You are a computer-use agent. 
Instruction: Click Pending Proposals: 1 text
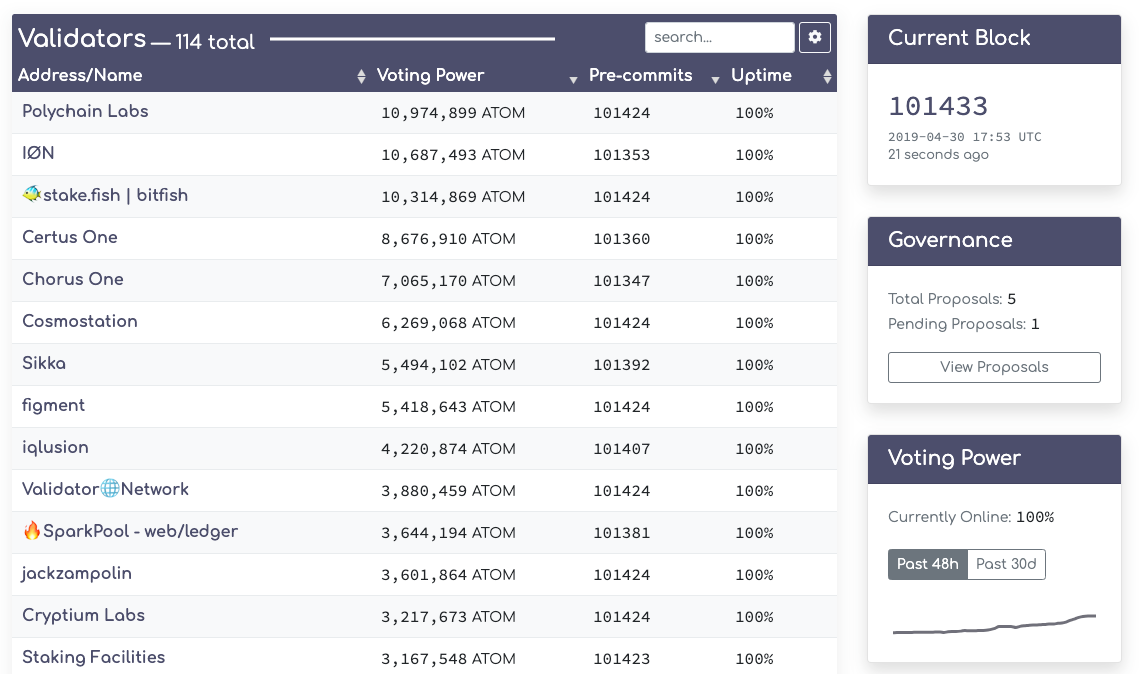click(x=963, y=325)
